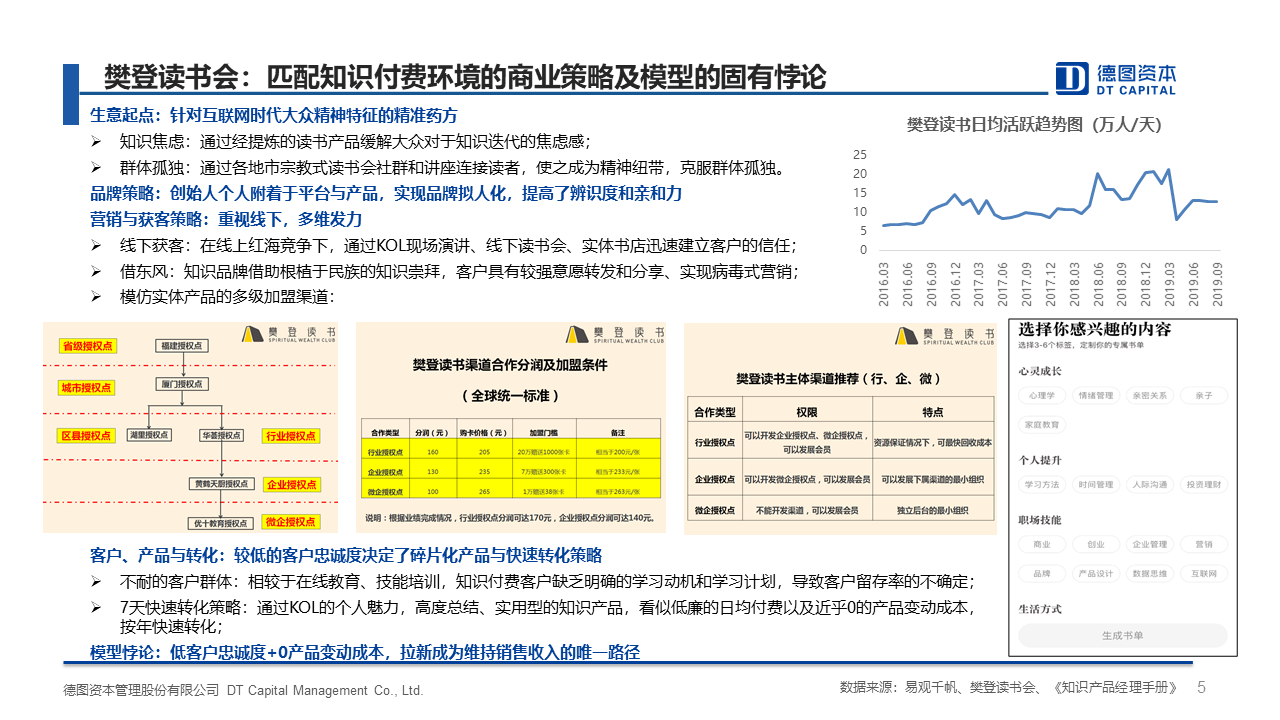1280x720 pixels.
Task: Click the 个人提升 section label
Action: (x=1040, y=460)
